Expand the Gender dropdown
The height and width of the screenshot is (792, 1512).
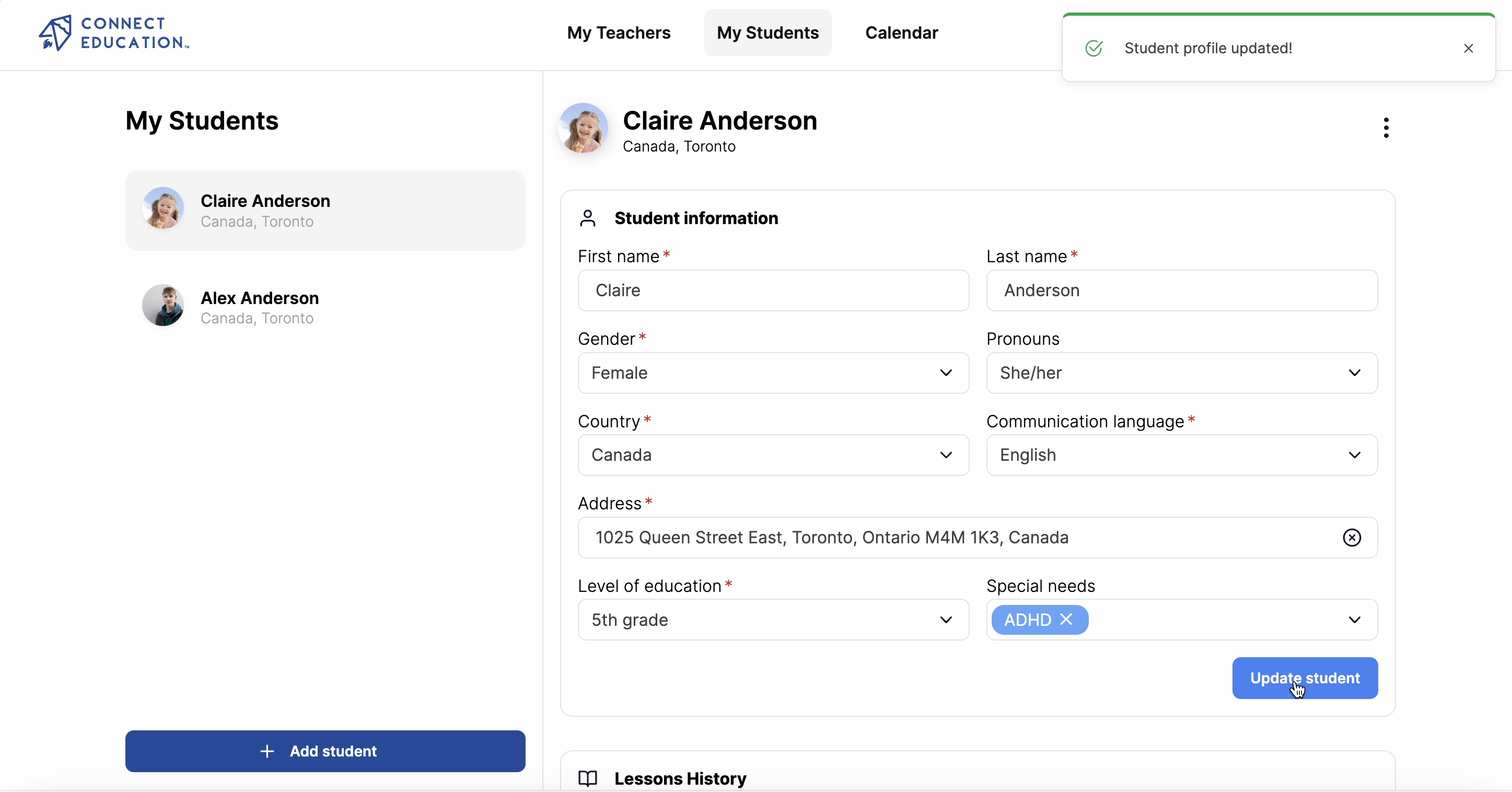pyautogui.click(x=773, y=373)
